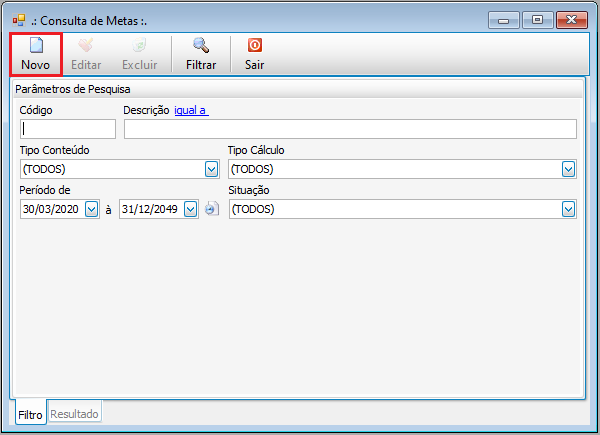
Task: Focus the Código input field
Action: 68,129
